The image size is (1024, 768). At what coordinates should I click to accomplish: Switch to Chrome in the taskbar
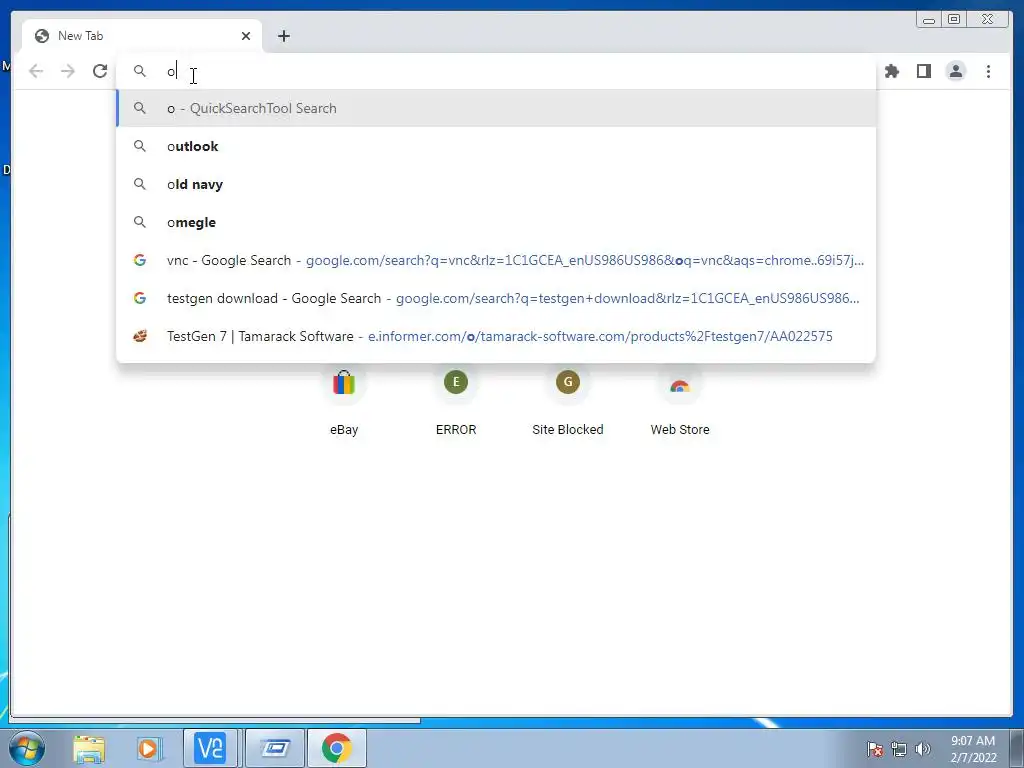tap(336, 748)
